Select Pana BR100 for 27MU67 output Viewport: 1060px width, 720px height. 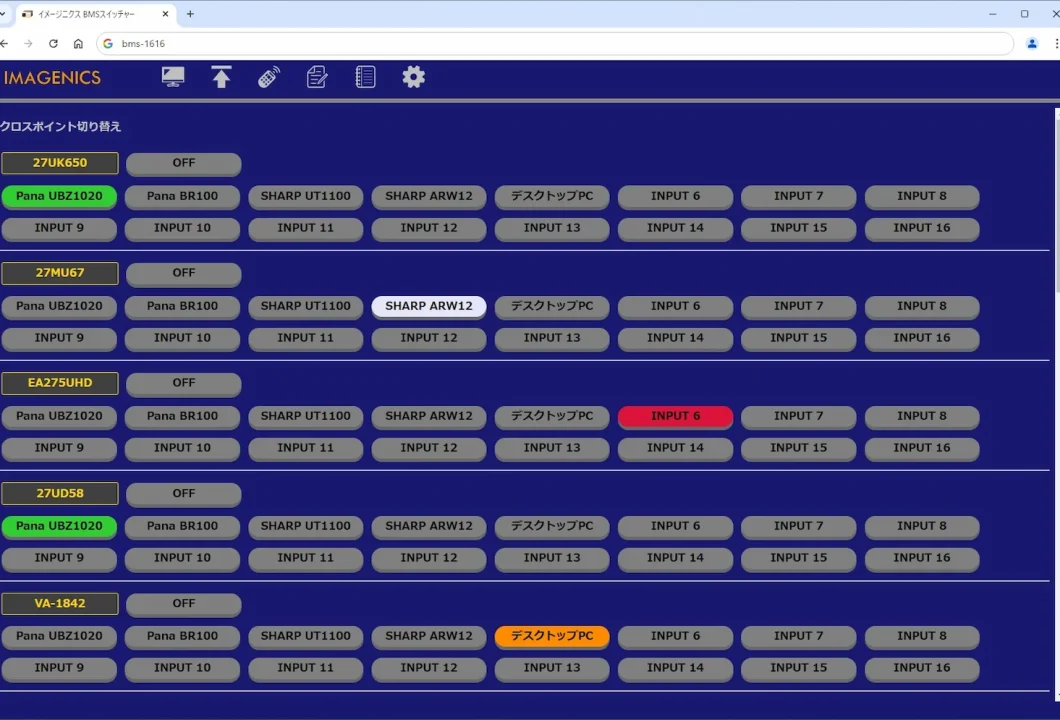[x=182, y=306]
